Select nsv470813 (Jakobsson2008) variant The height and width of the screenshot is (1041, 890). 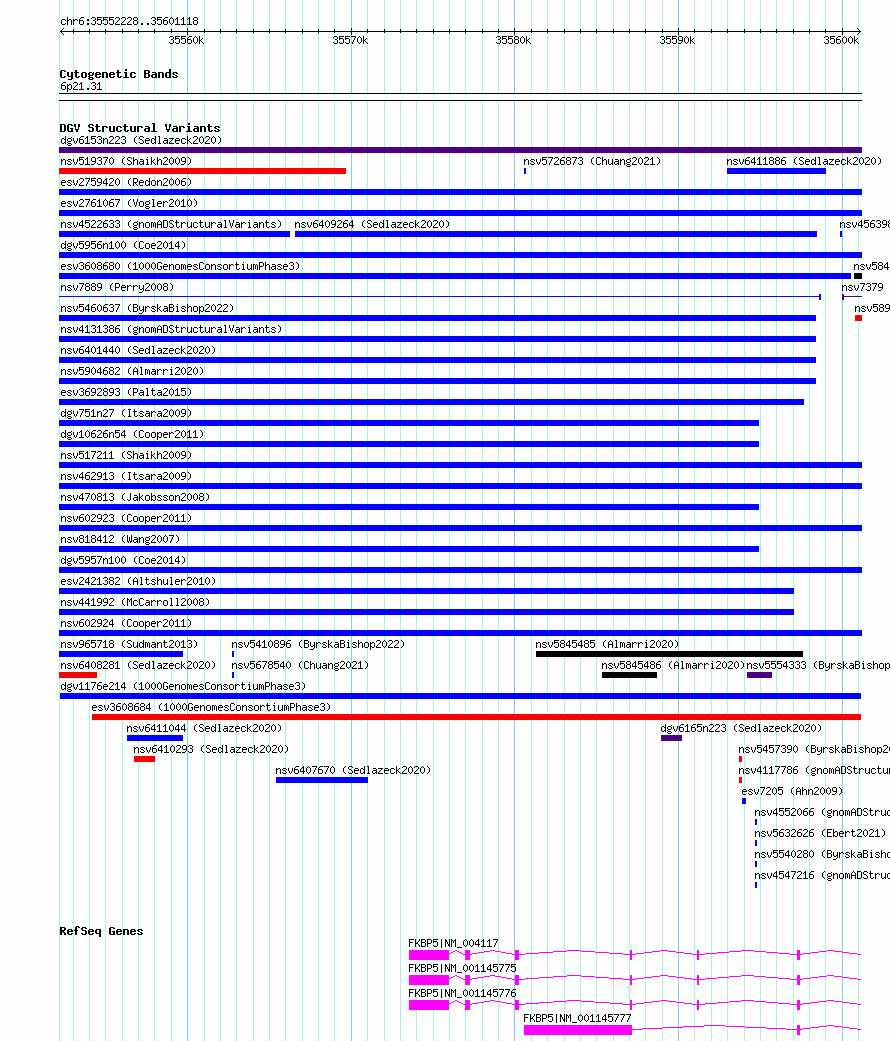[135, 497]
